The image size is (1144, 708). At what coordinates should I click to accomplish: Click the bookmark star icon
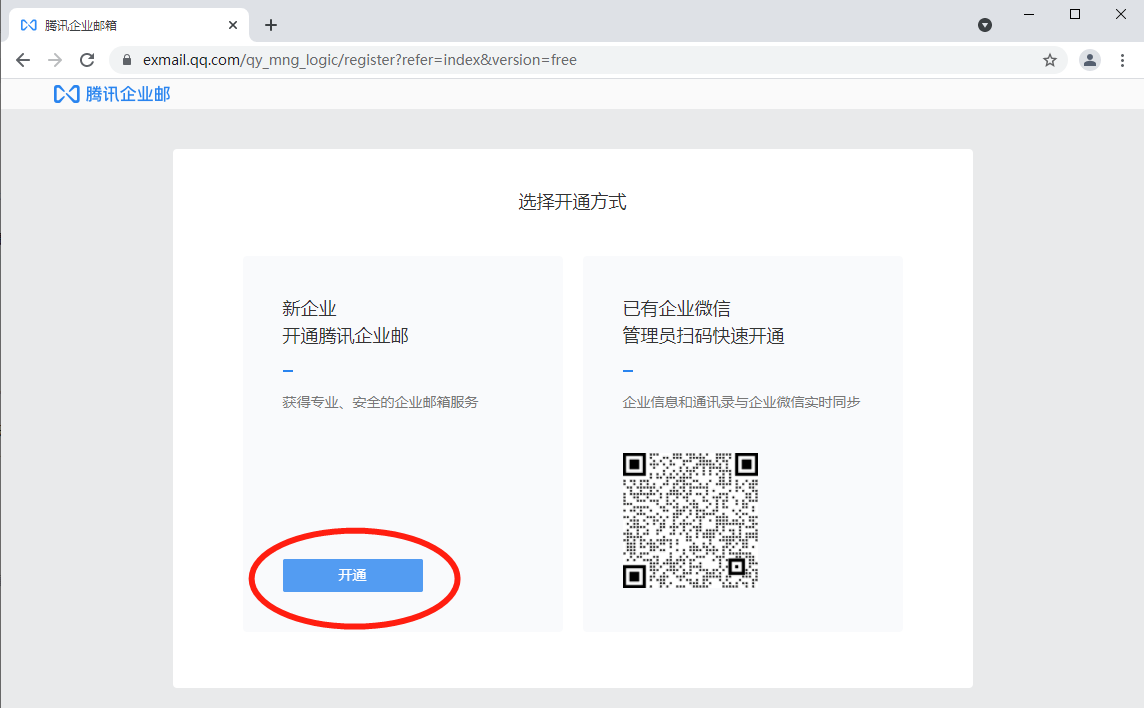1050,60
